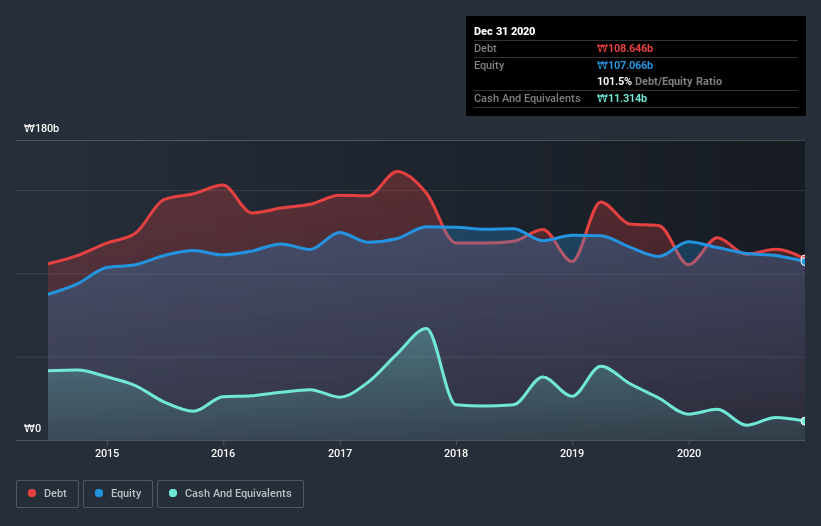Click the ₩11.314b cash value
Screen dimensions: 821x526
(x=622, y=98)
